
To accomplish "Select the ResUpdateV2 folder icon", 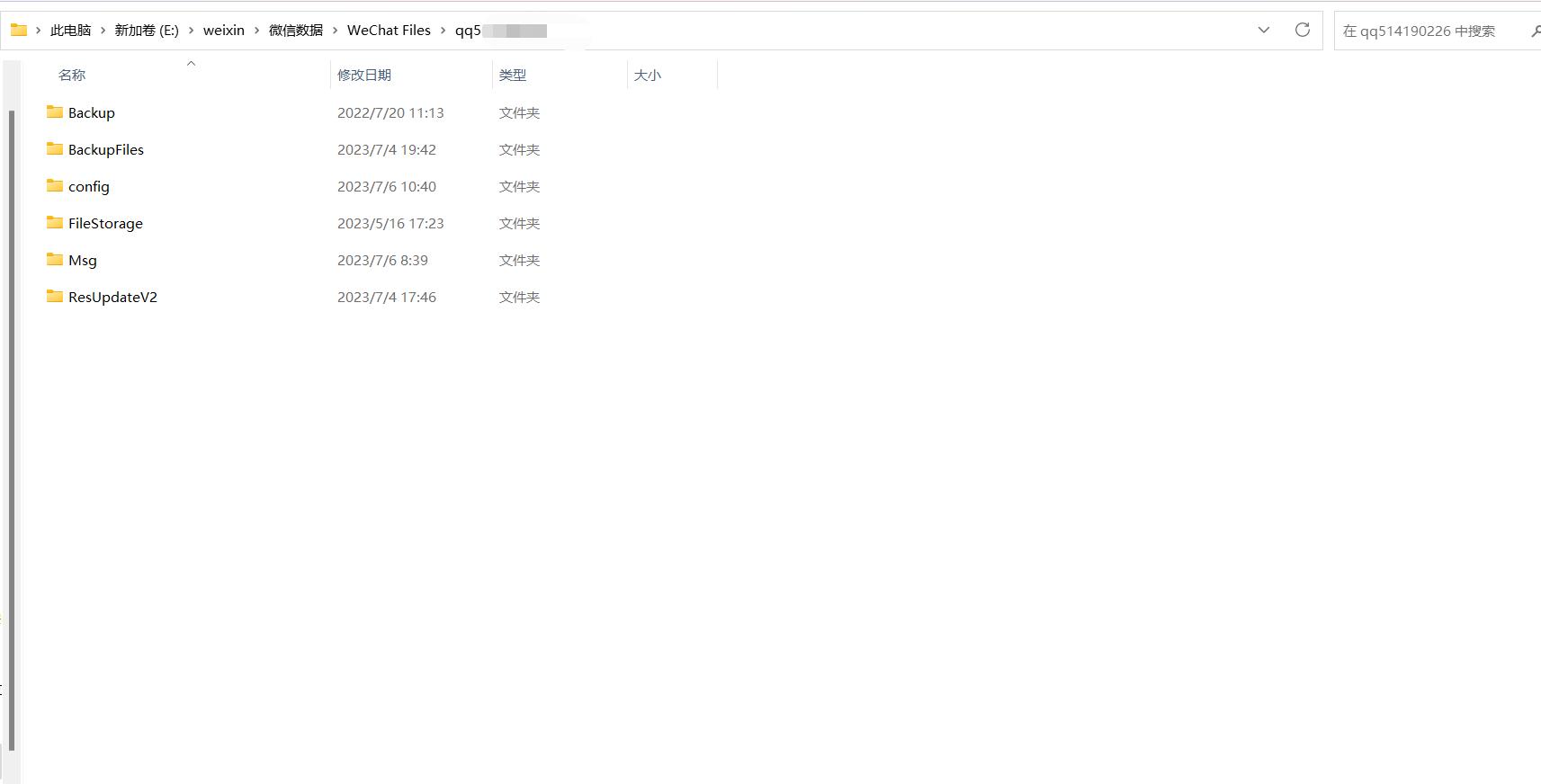I will (x=55, y=296).
